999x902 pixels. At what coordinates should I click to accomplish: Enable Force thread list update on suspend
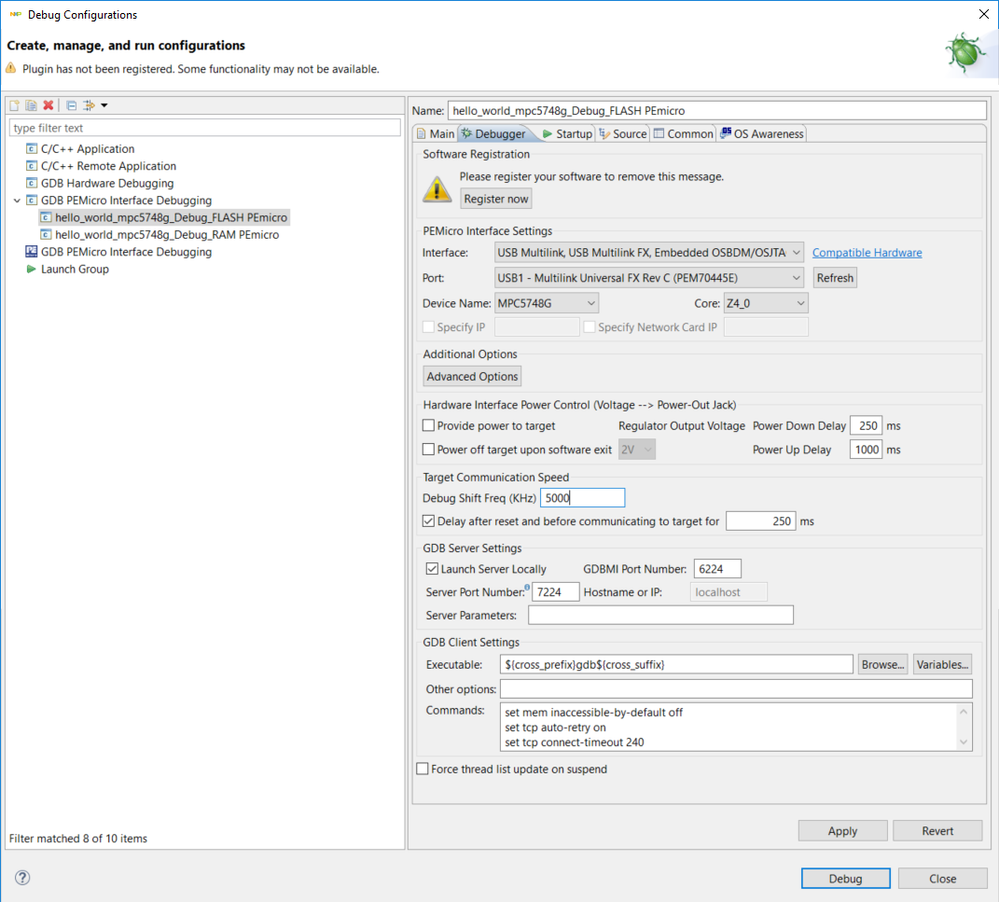(x=422, y=768)
